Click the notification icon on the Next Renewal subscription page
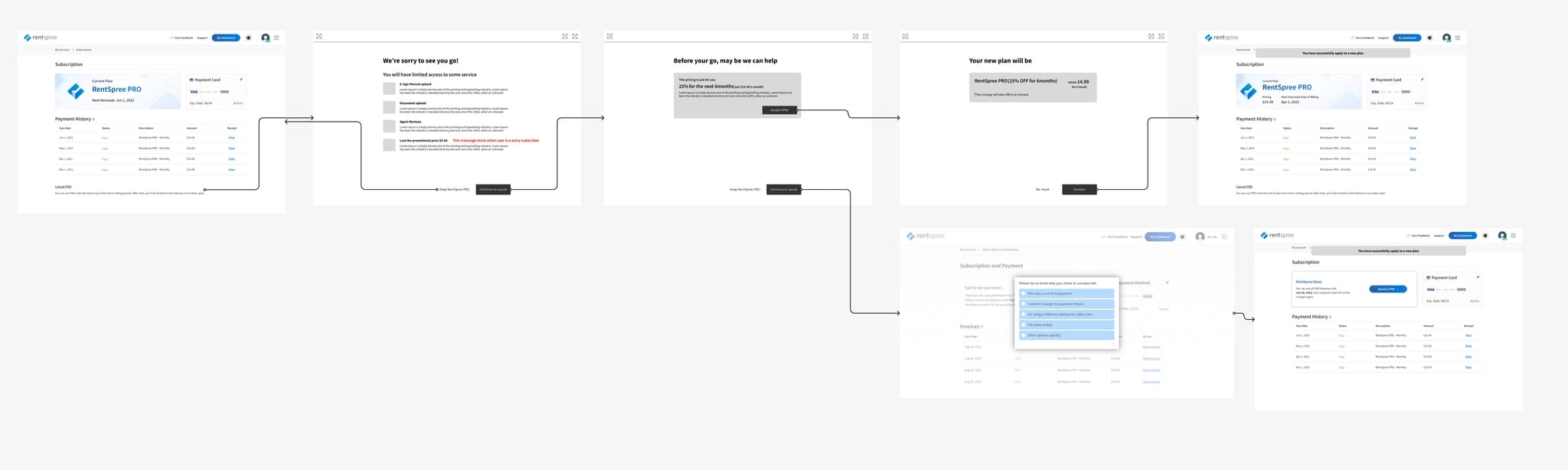1568x470 pixels. pos(248,38)
